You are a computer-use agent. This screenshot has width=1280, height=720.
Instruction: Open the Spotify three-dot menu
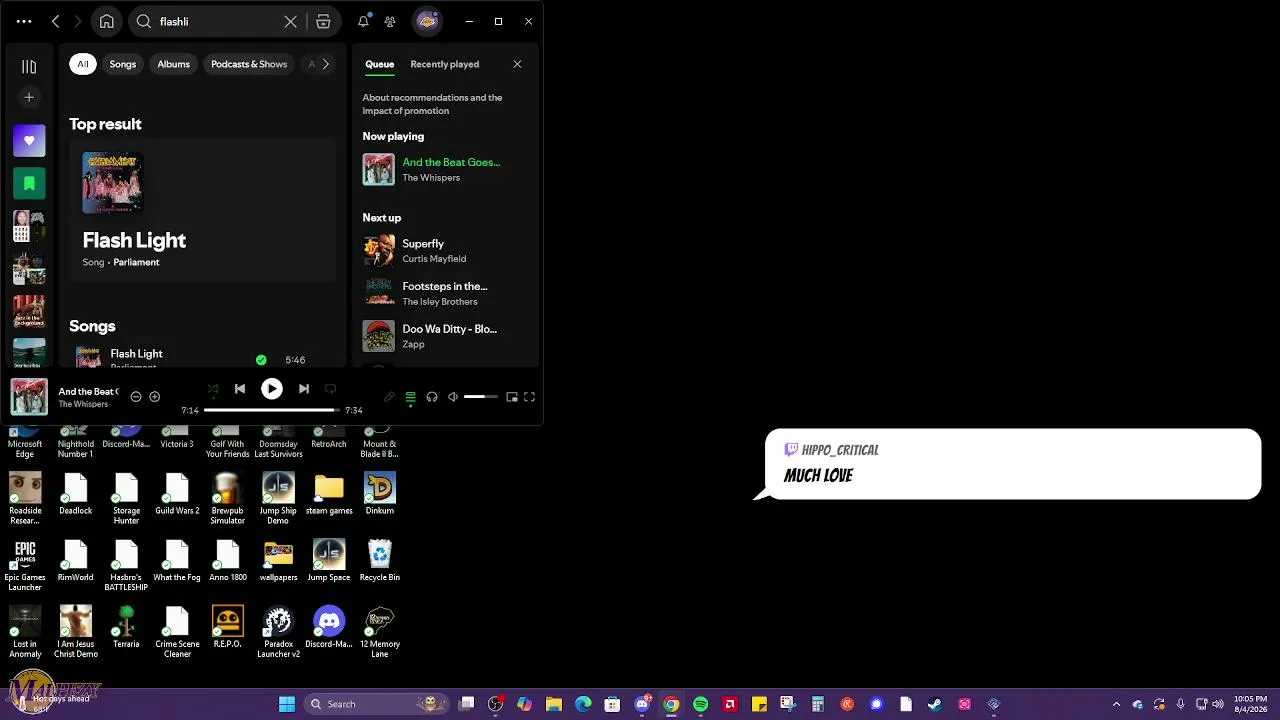pyautogui.click(x=24, y=21)
